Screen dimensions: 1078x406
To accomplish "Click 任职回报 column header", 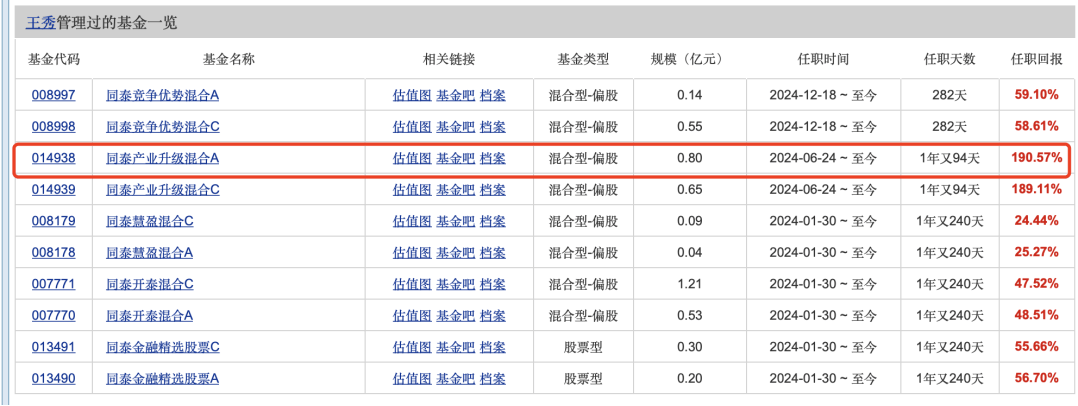I will (x=1036, y=59).
